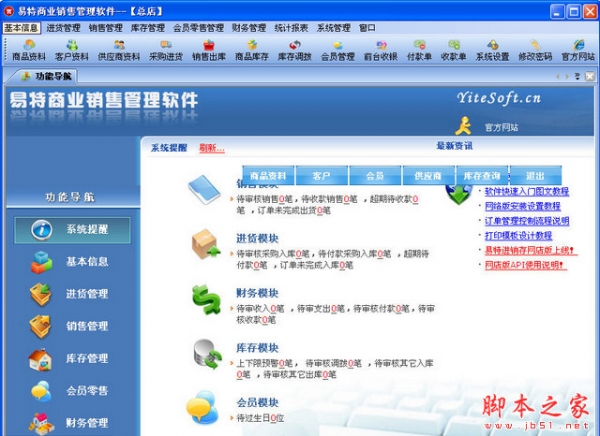Viewport: 600px width, 436px height.
Task: Select 财务管理 in sidebar navigation
Action: pos(70,423)
